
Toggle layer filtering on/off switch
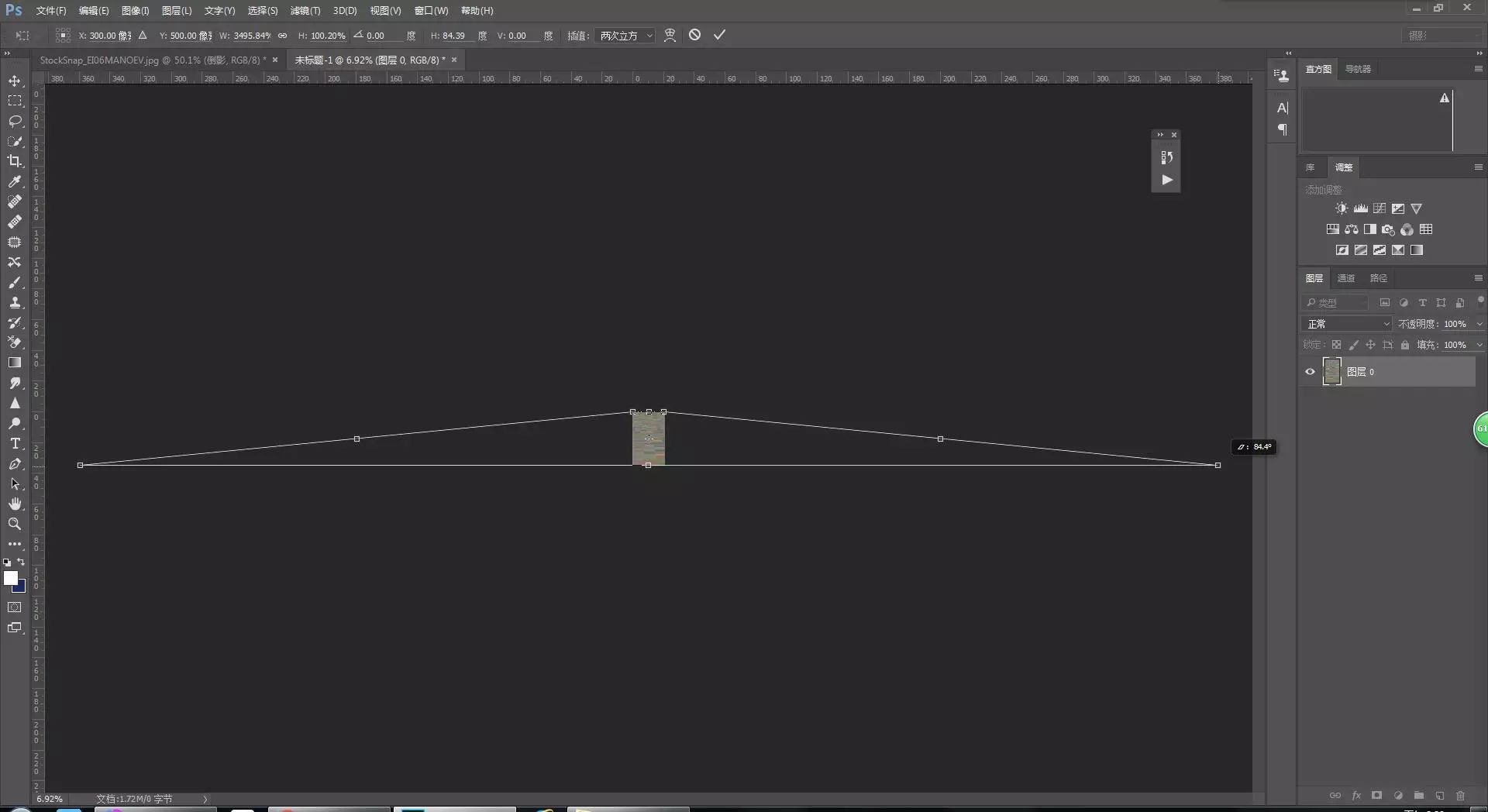(1480, 301)
